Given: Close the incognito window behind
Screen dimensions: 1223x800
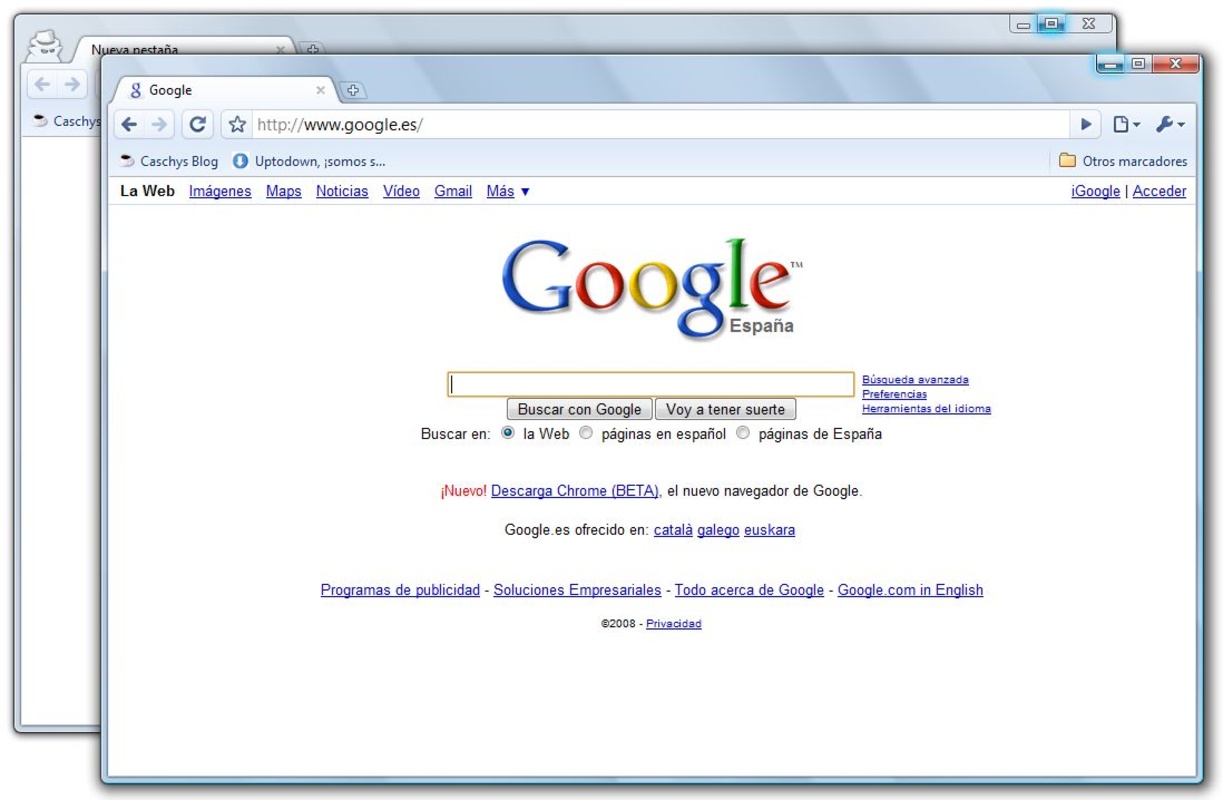Looking at the screenshot, I should tap(1088, 24).
